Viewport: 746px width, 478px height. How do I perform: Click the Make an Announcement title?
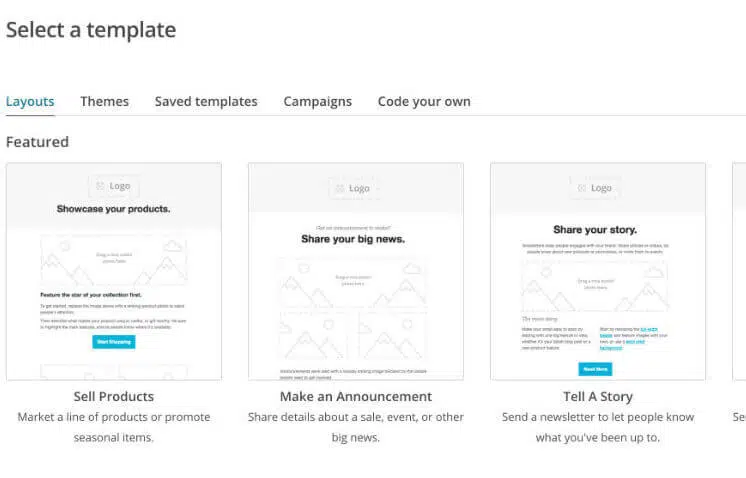click(356, 397)
